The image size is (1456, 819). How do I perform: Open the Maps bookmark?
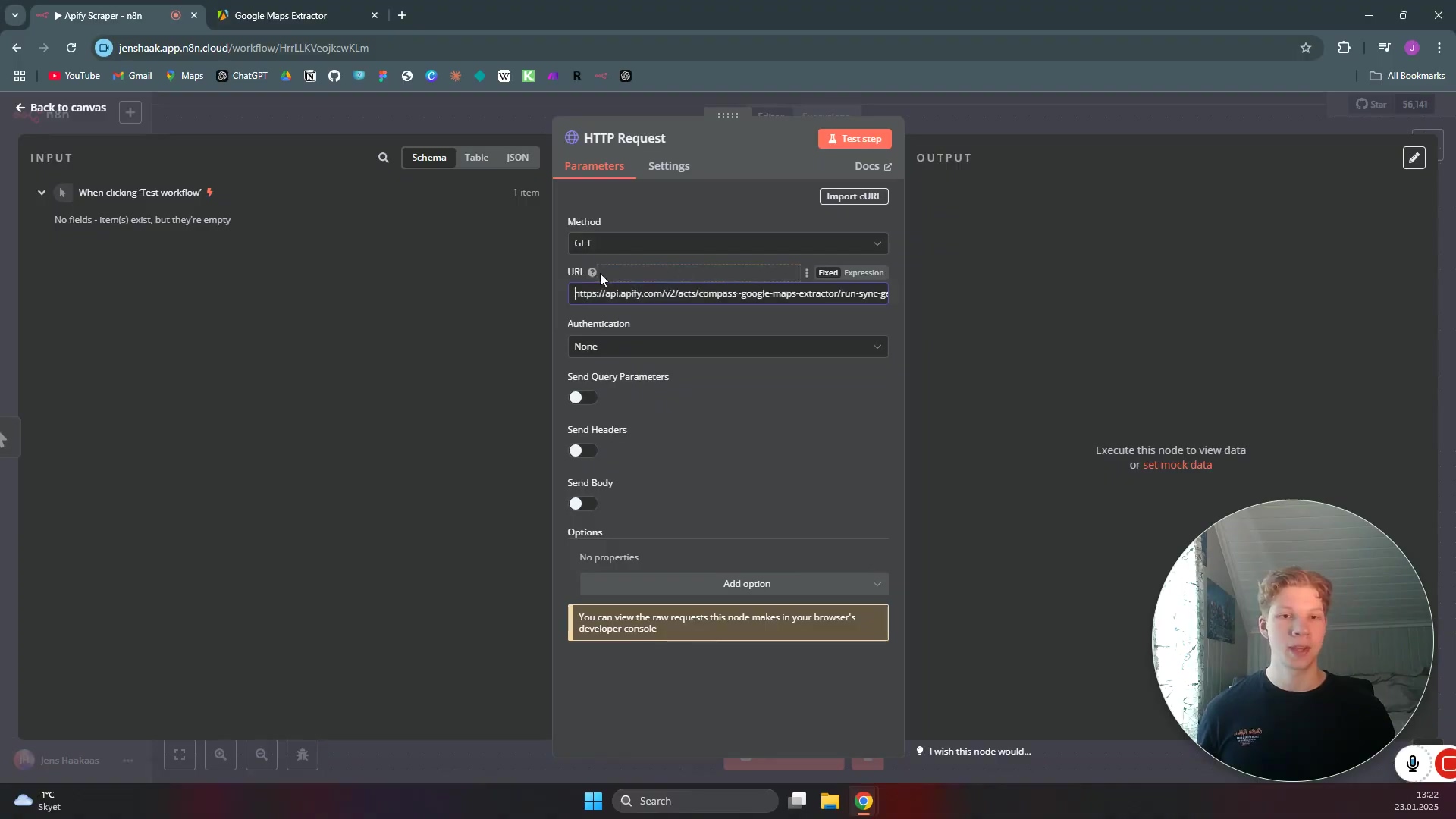(x=185, y=76)
